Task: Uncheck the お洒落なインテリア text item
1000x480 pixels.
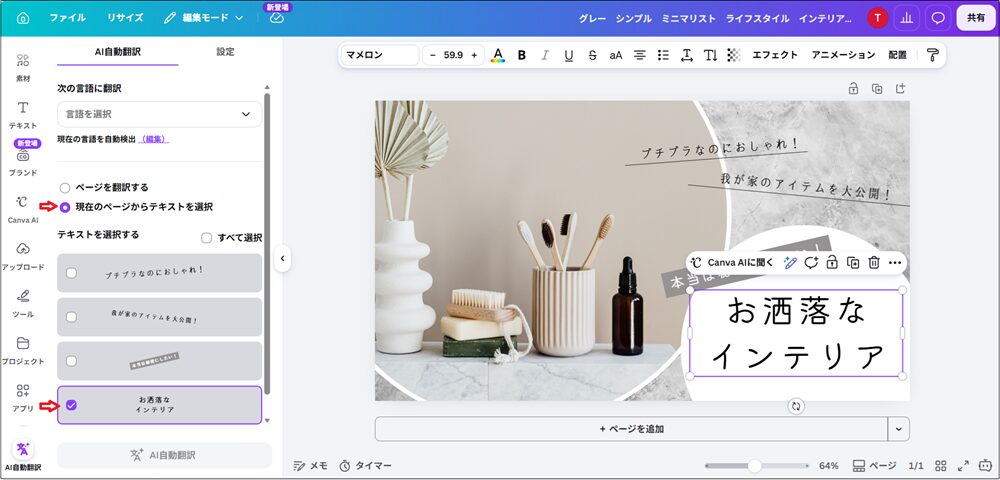Action: (71, 405)
